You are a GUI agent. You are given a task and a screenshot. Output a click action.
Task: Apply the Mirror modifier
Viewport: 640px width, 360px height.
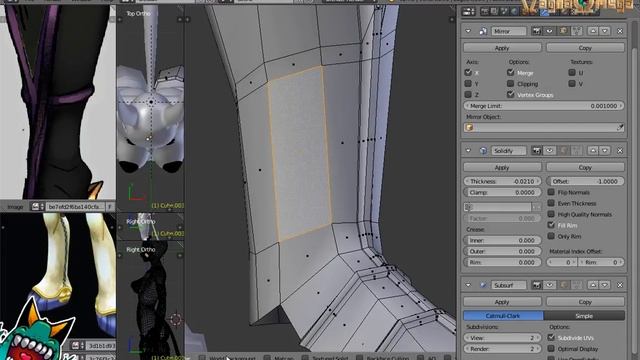tap(502, 48)
